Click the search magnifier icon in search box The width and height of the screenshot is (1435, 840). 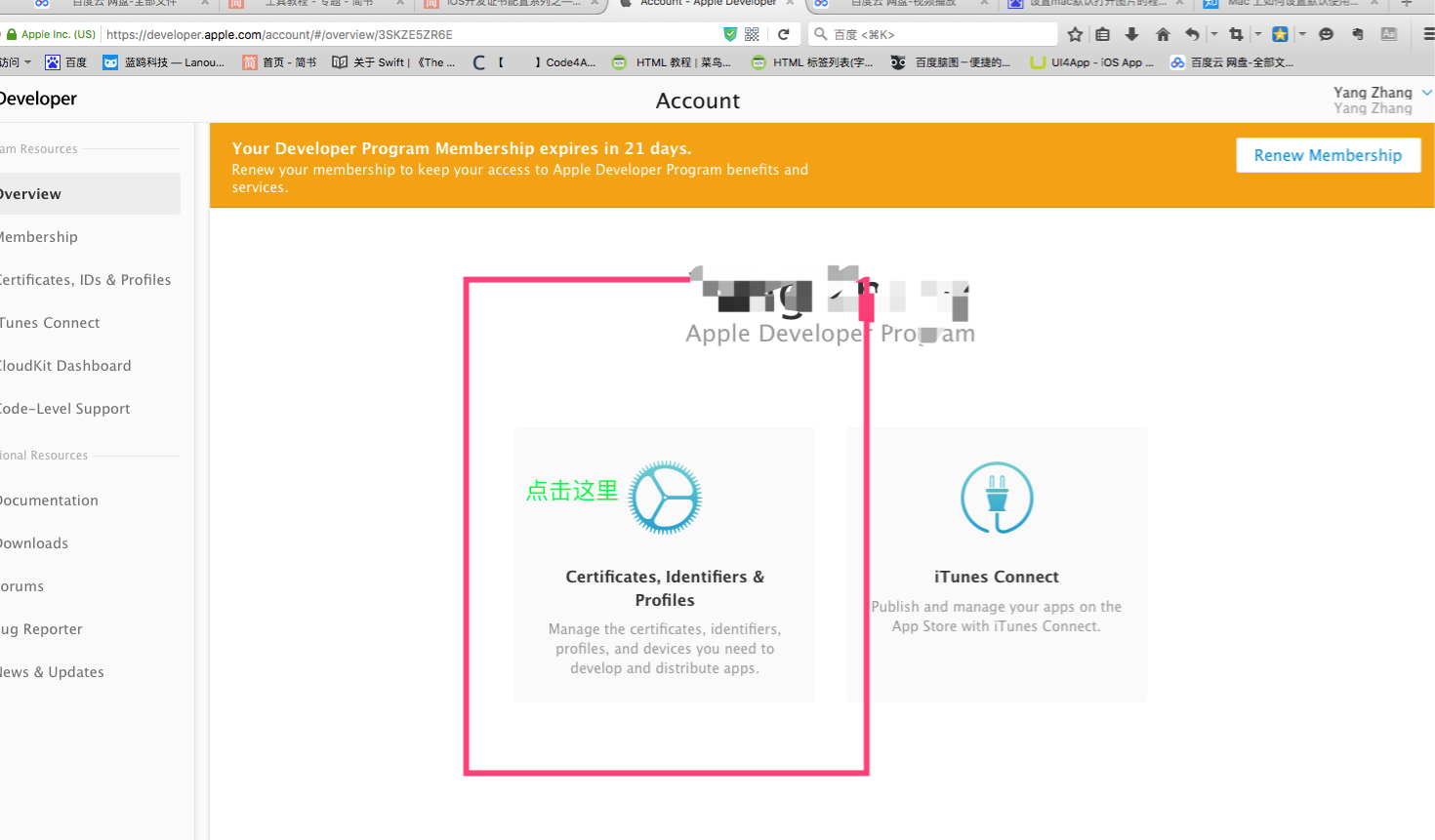click(821, 34)
